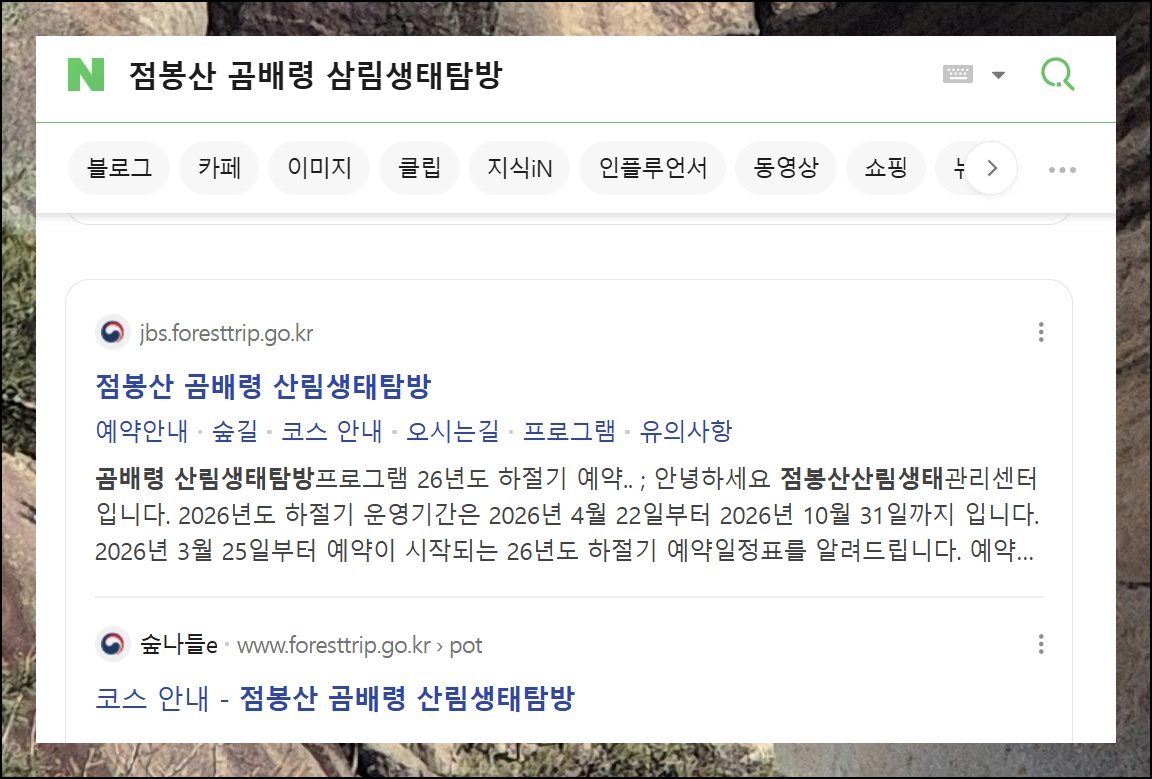
Task: Click the snippet about 26년도 하절기 예약
Action: pos(567,514)
